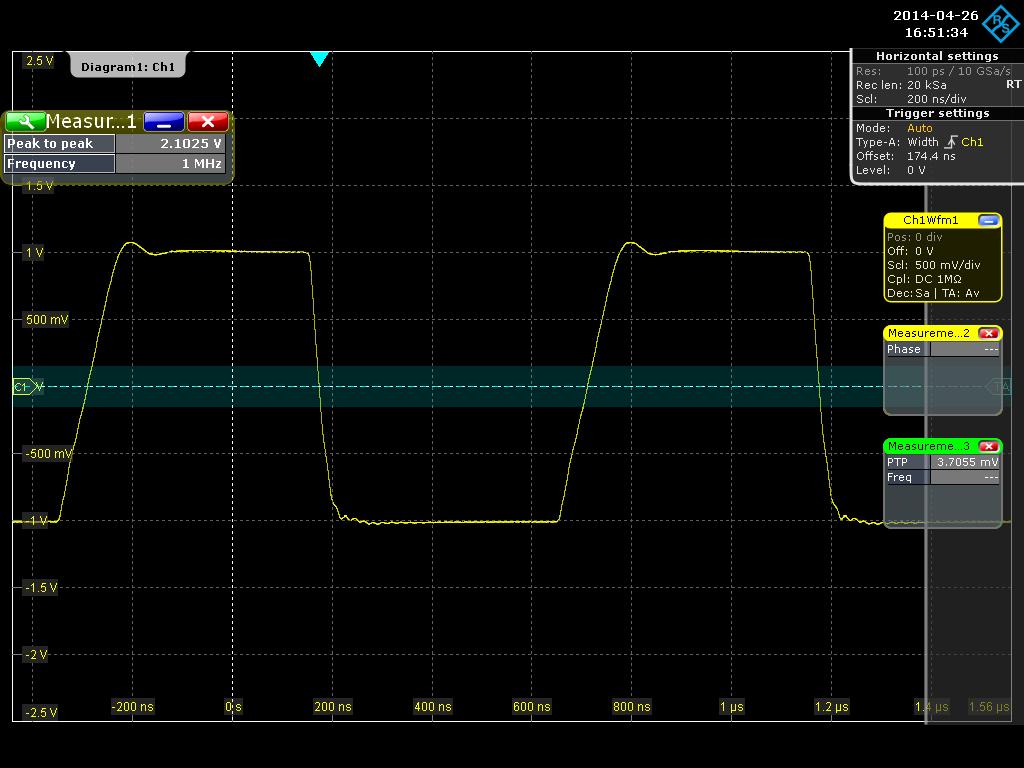Click the -1.5 V vertical axis label
Viewport: 1024px width, 768px height.
(x=40, y=588)
